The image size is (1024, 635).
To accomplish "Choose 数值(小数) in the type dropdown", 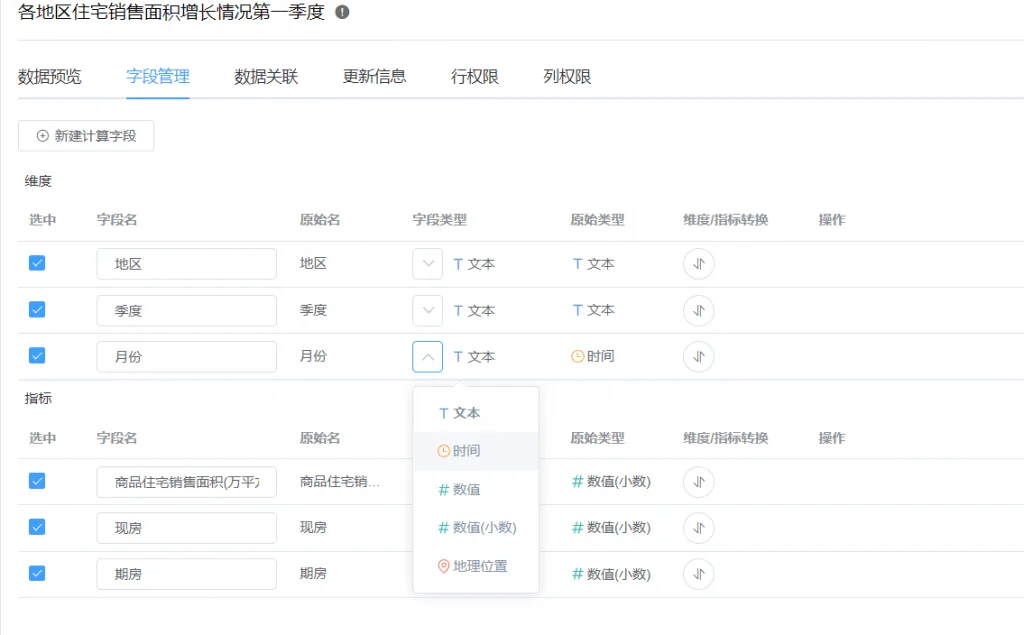I will (x=475, y=527).
